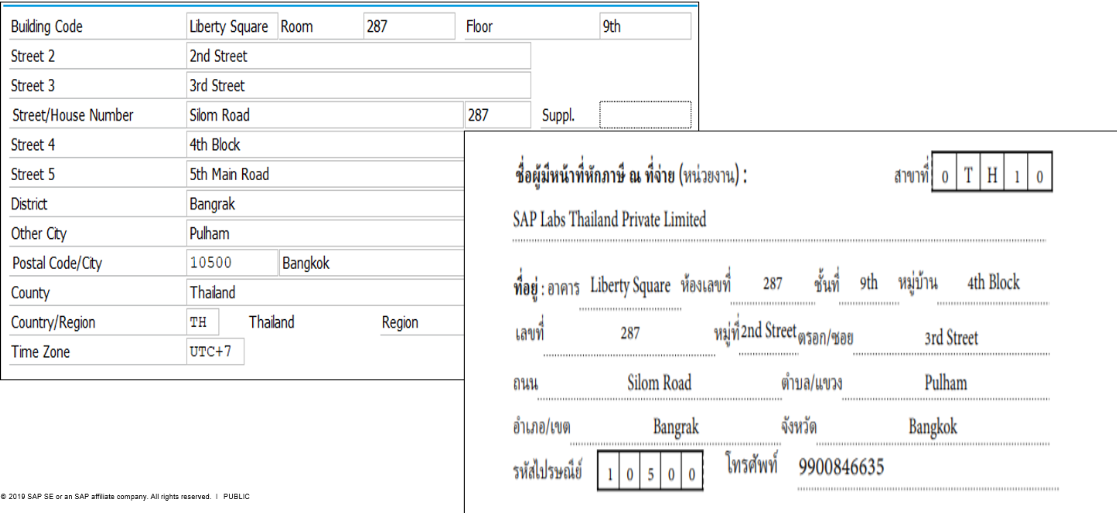Click the Postal Code/City label
The height and width of the screenshot is (524, 1117).
pos(57,263)
